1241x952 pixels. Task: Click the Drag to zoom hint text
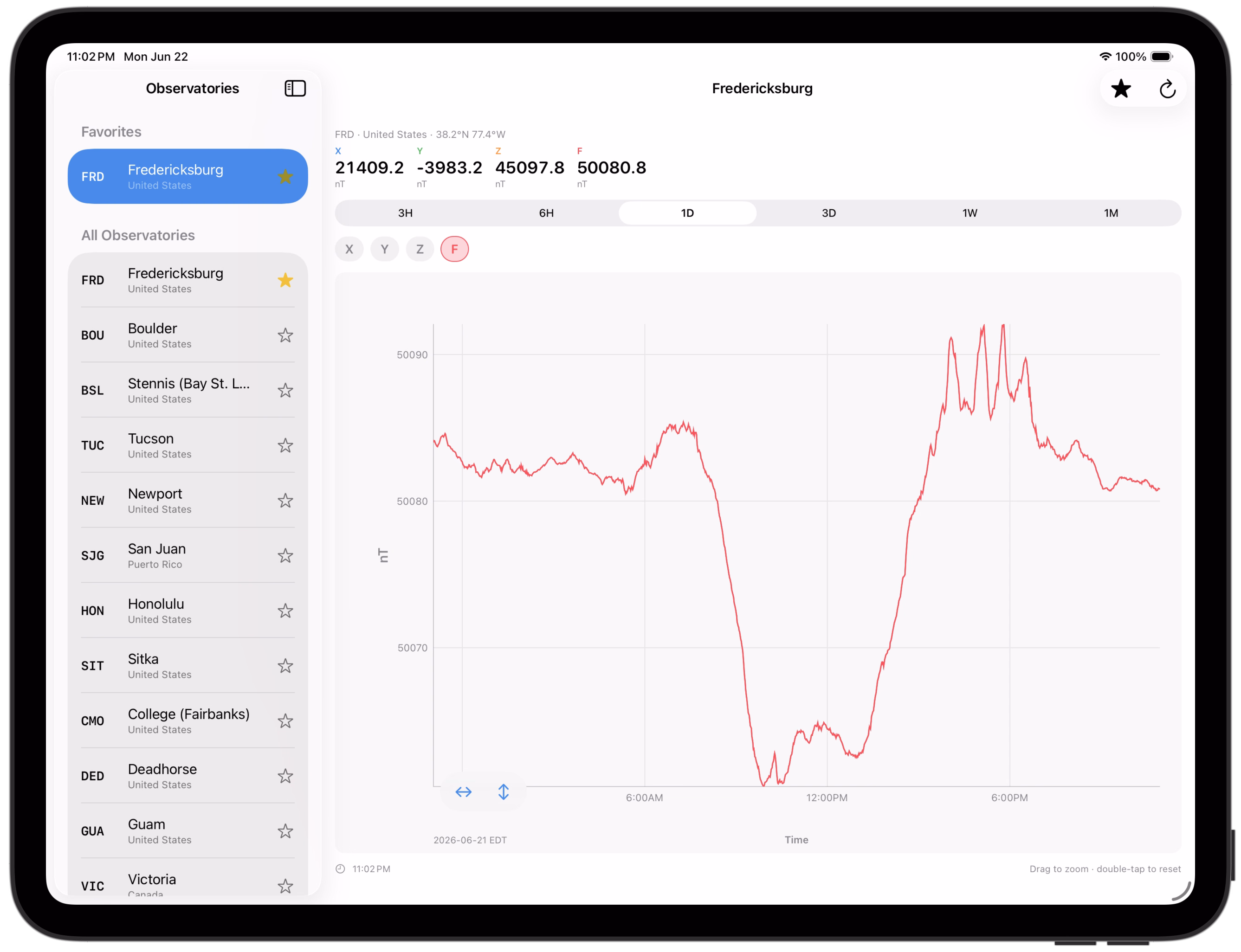[x=1105, y=868]
